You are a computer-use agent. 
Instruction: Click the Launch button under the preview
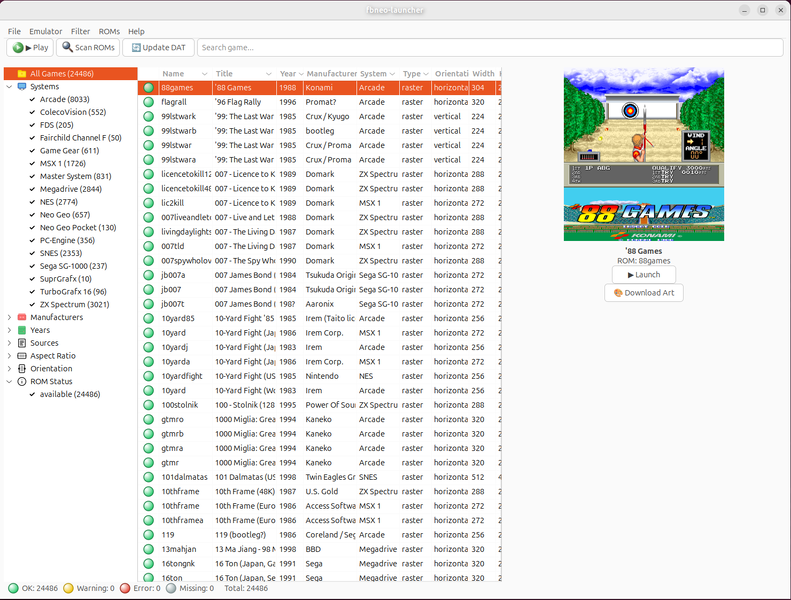(644, 275)
